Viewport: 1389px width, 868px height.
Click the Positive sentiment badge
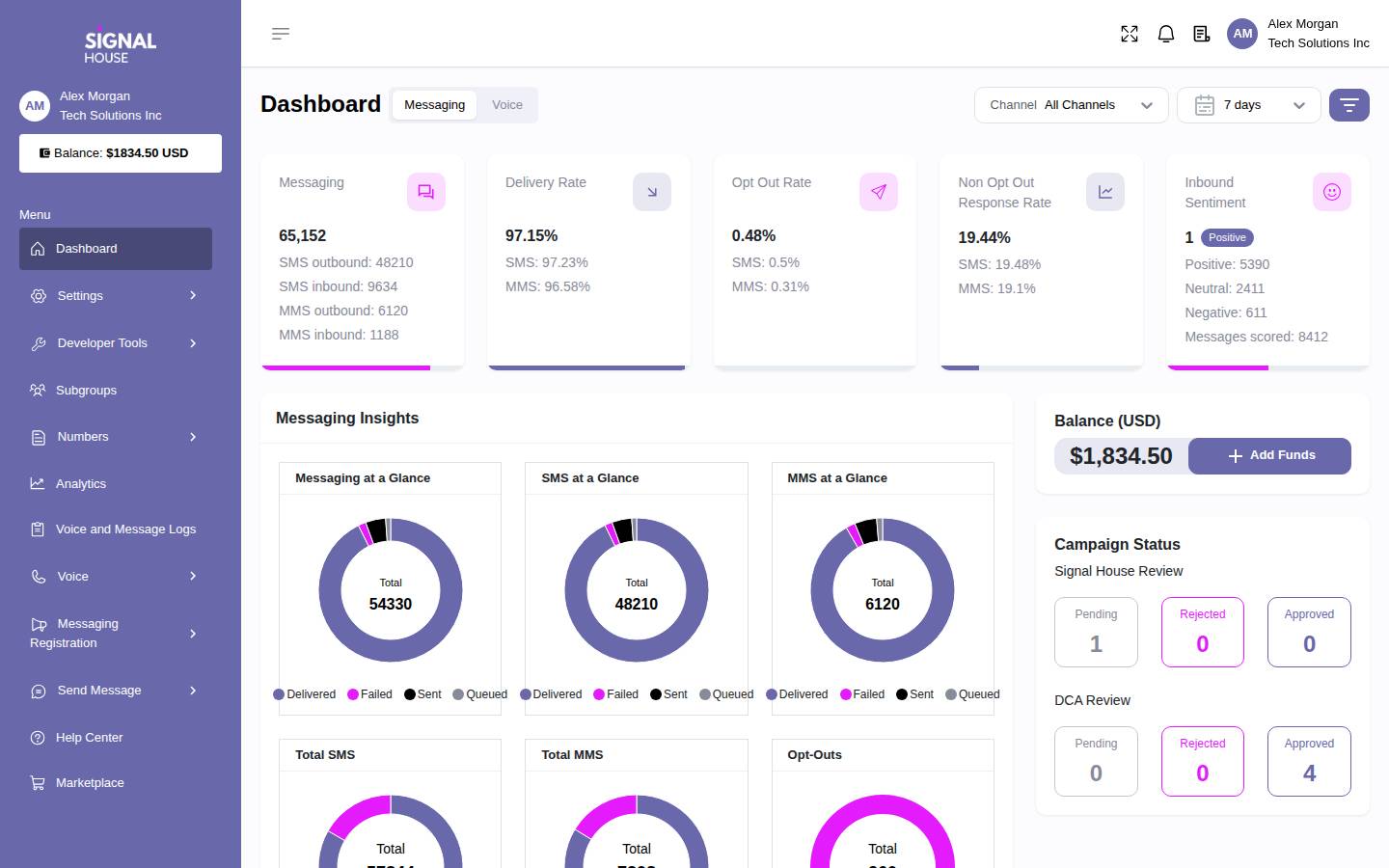tap(1227, 237)
